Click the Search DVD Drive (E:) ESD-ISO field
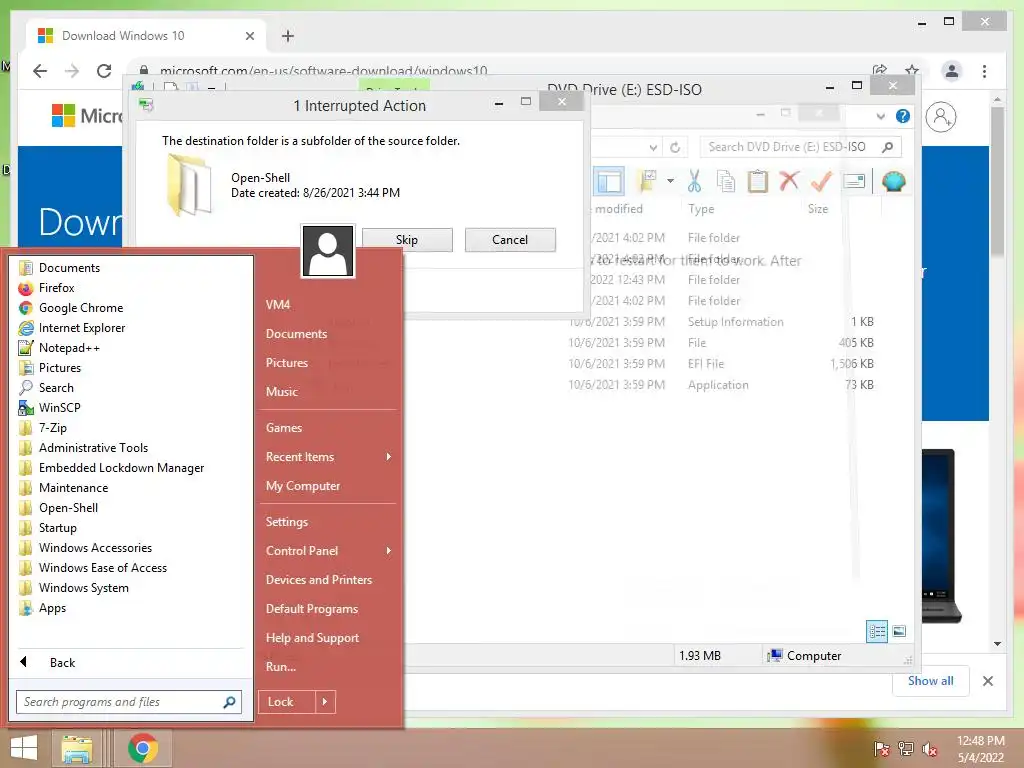Image resolution: width=1024 pixels, height=768 pixels. tap(801, 147)
